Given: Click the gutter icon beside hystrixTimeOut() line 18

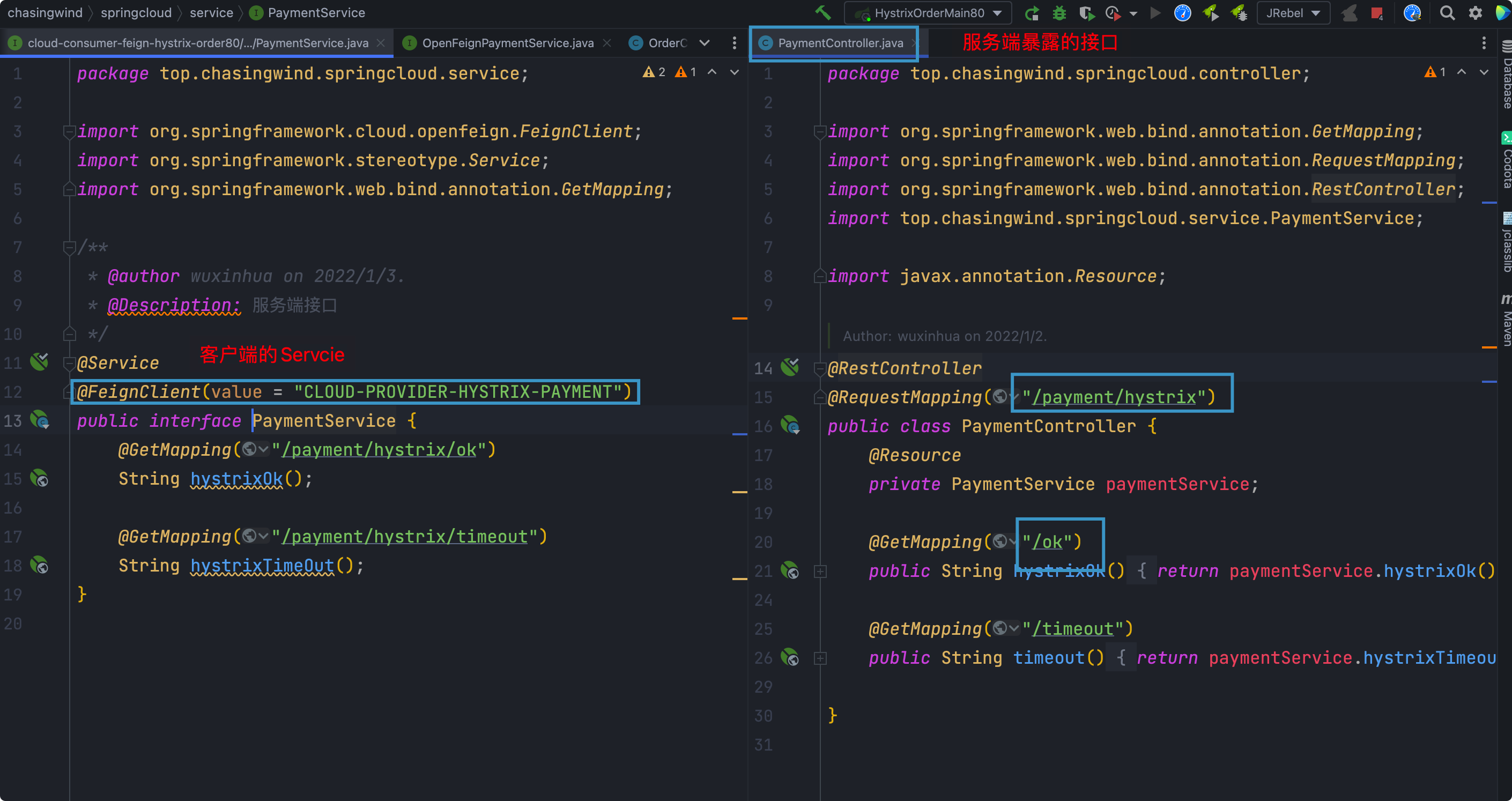Looking at the screenshot, I should pyautogui.click(x=39, y=565).
